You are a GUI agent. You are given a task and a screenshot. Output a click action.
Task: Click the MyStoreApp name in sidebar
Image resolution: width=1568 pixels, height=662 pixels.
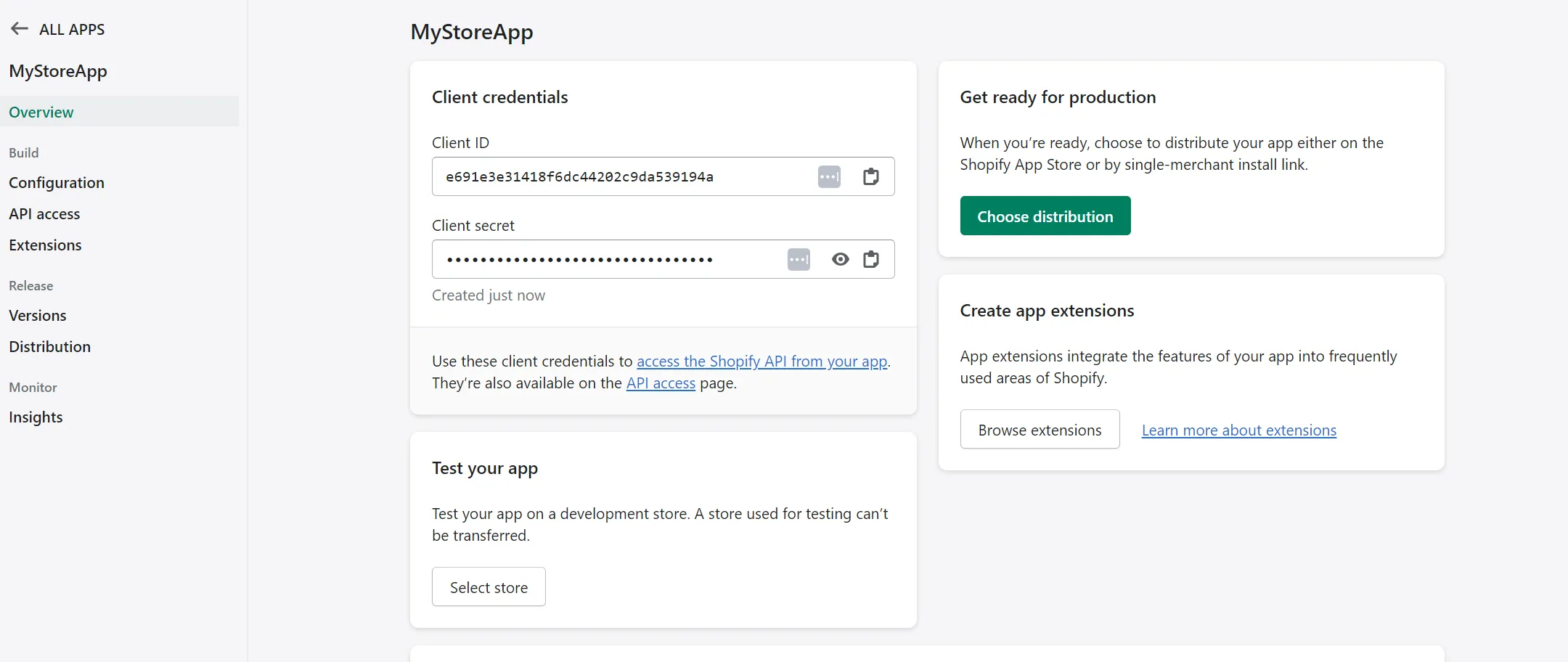coord(58,71)
